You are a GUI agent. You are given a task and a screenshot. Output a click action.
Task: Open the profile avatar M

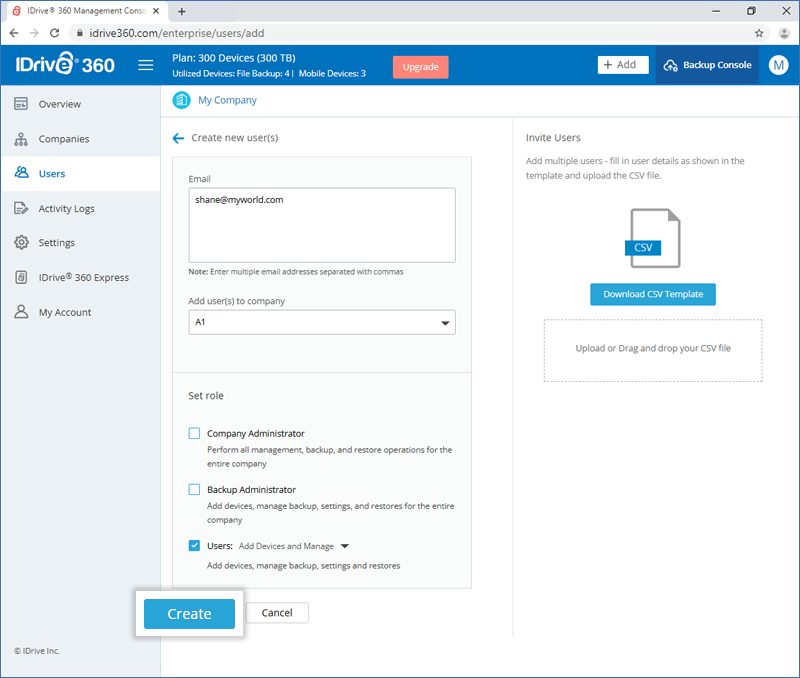(x=778, y=65)
